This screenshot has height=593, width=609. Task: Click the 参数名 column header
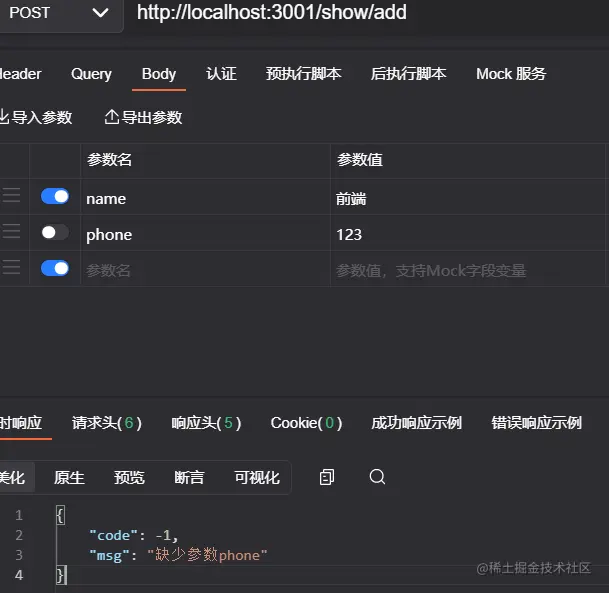110,160
